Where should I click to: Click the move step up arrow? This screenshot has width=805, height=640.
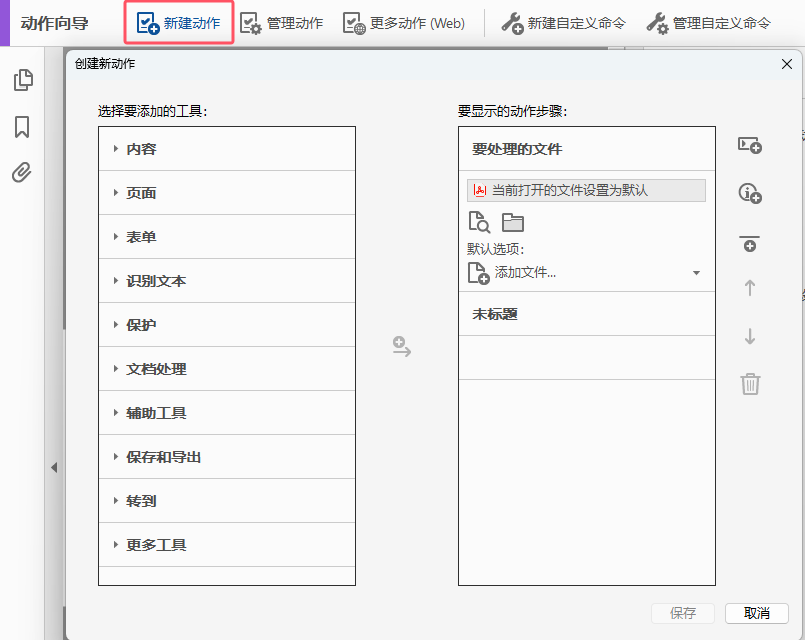coord(750,288)
